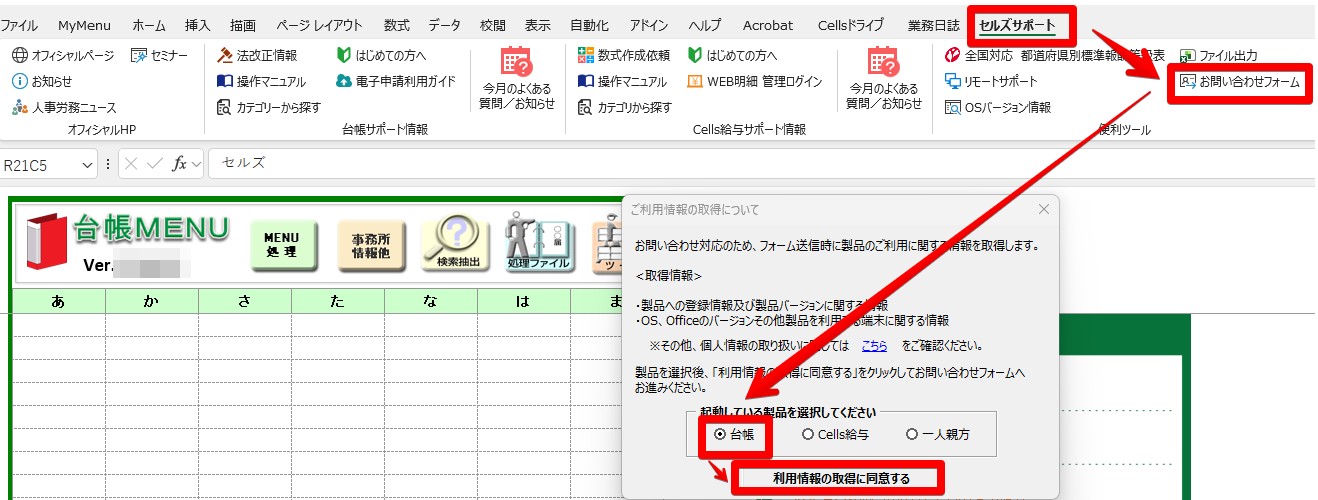This screenshot has width=1318, height=500.
Task: Click the formula bar input showing セルズ
Action: point(760,163)
